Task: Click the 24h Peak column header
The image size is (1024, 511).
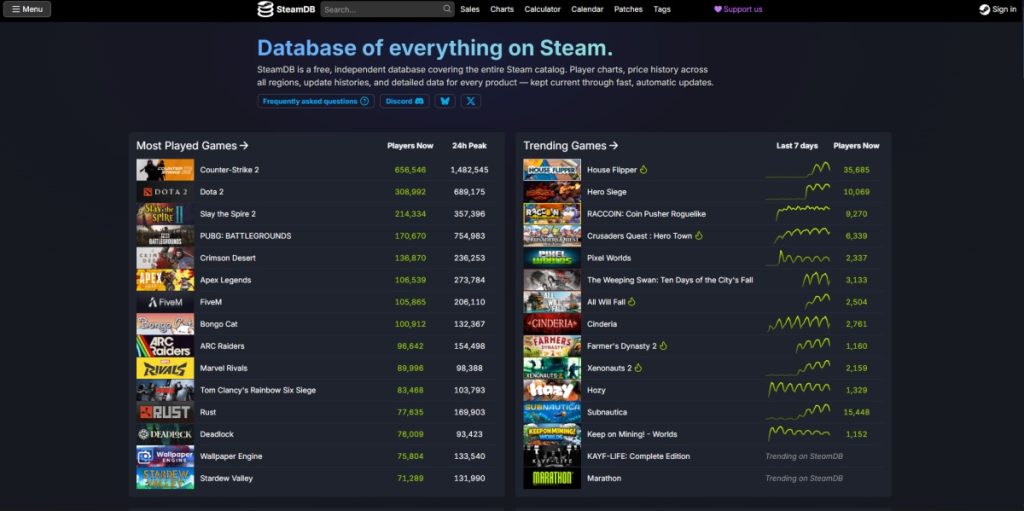Action: point(469,146)
